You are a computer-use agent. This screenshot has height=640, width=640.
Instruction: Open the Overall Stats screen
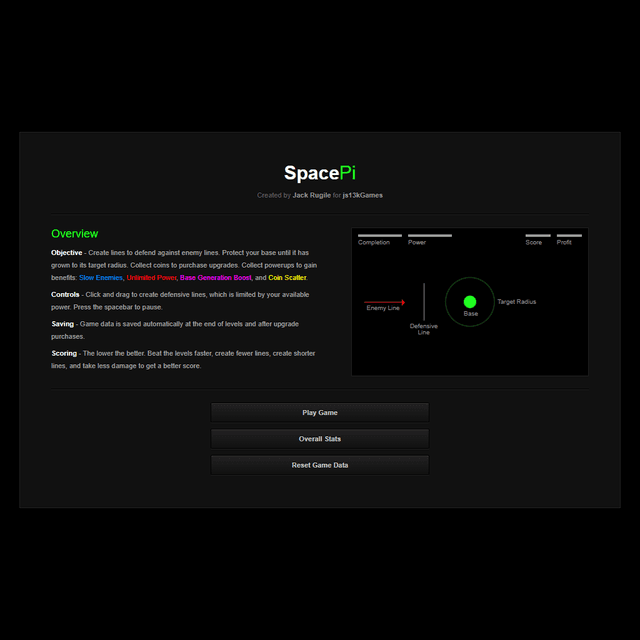[320, 439]
